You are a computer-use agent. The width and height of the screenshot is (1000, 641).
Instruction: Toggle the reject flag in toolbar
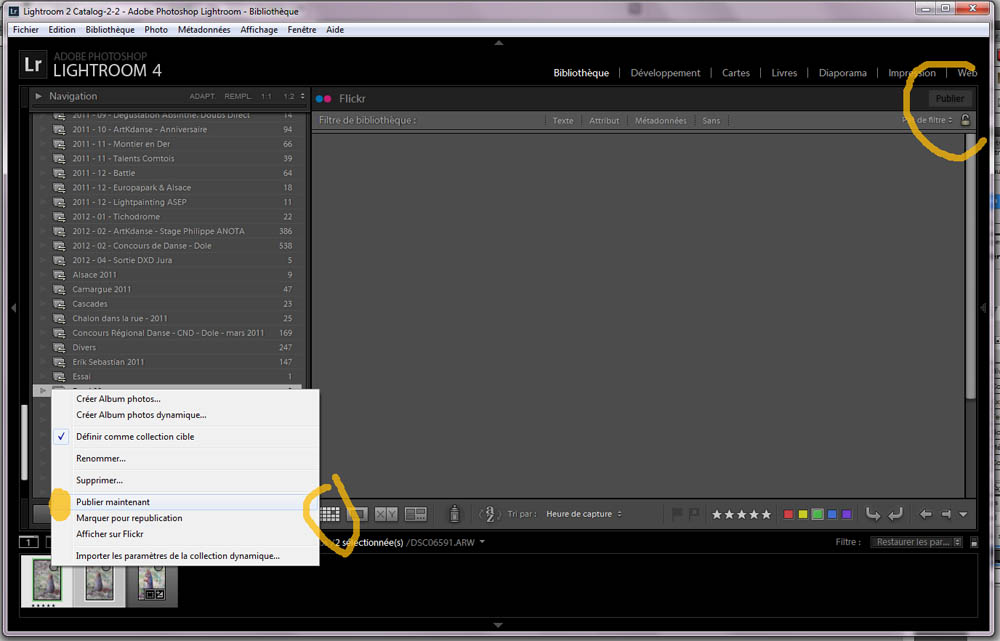click(693, 513)
